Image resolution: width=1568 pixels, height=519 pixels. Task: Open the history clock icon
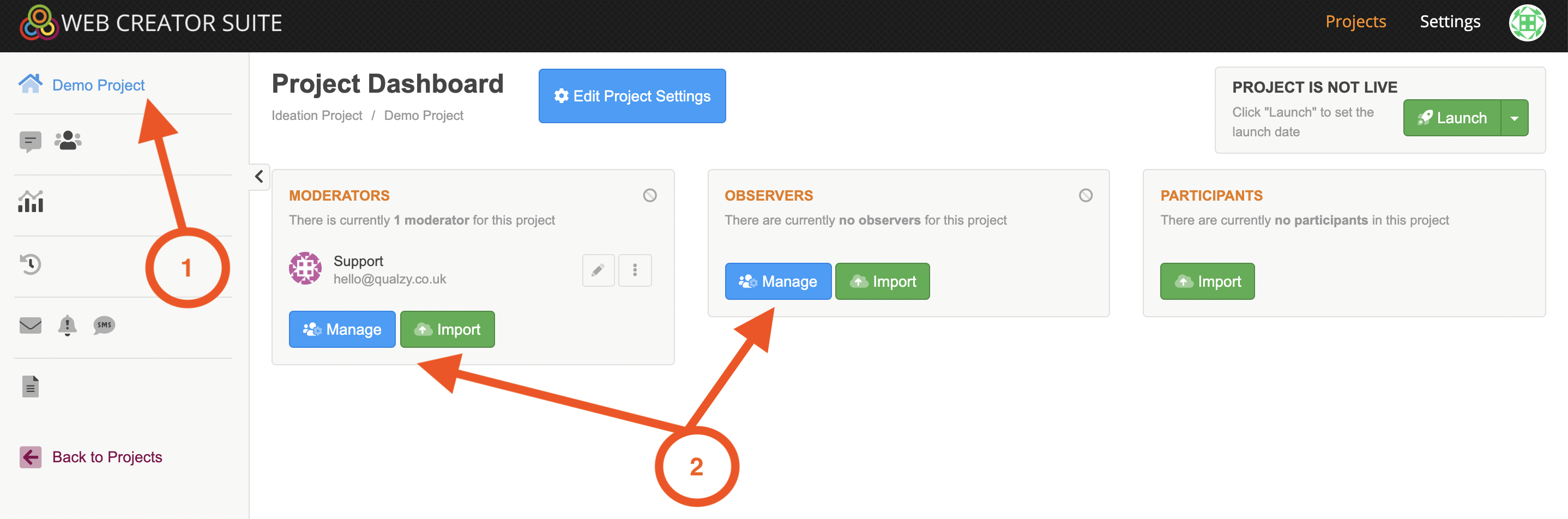31,264
